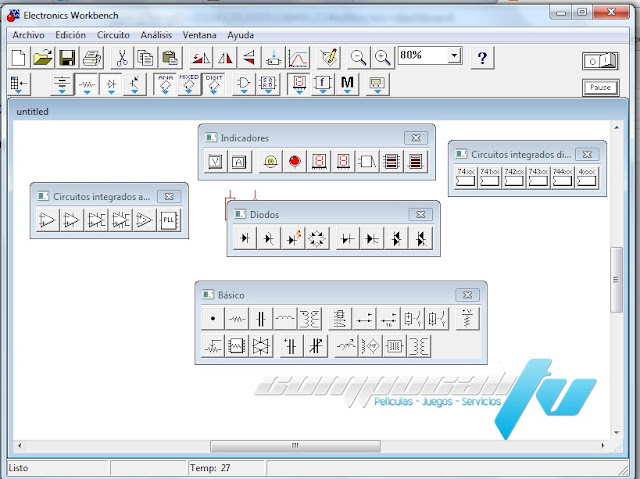Select the relay in Básico

click(340, 319)
